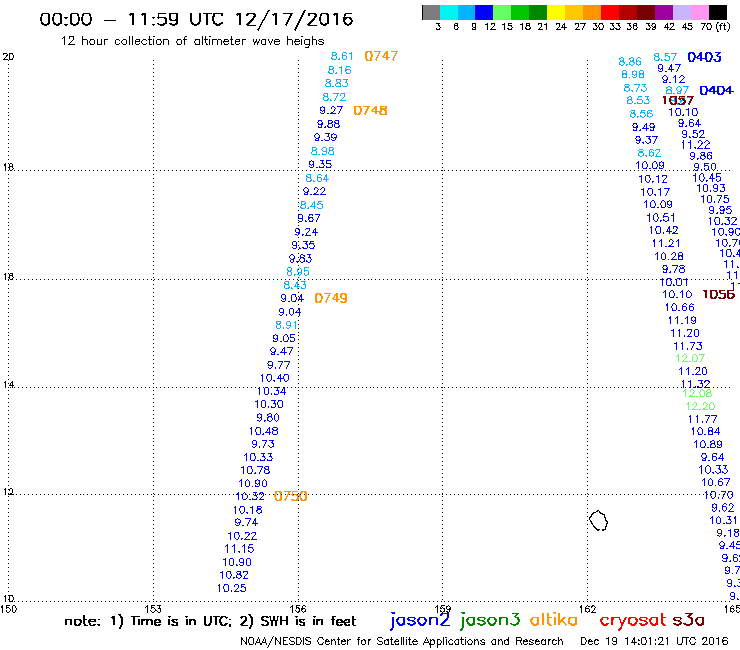
Task: Select the green 12.20 wave height value
Action: click(x=700, y=406)
